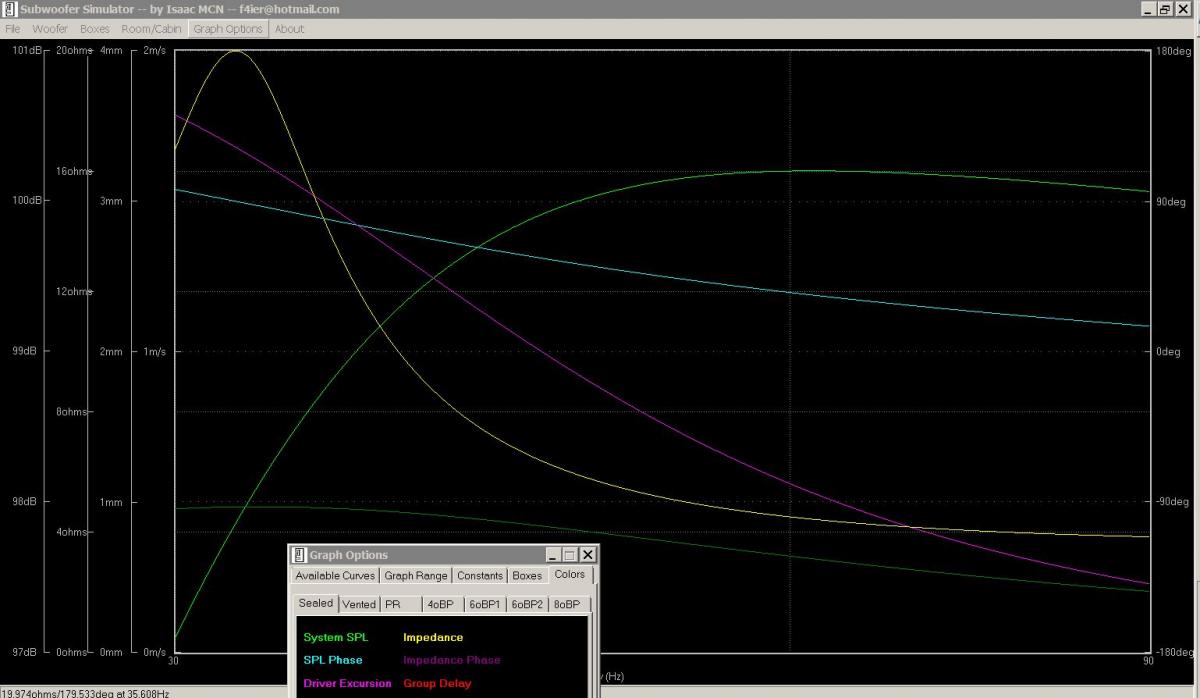Screen dimensions: 1200x698
Task: Open the File menu
Action: coord(13,29)
